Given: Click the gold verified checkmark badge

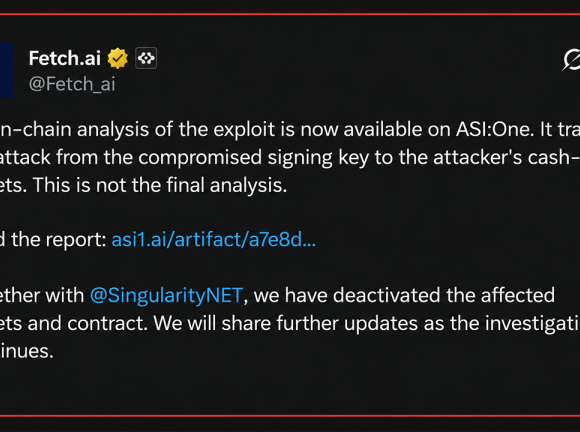Looking at the screenshot, I should 118,58.
